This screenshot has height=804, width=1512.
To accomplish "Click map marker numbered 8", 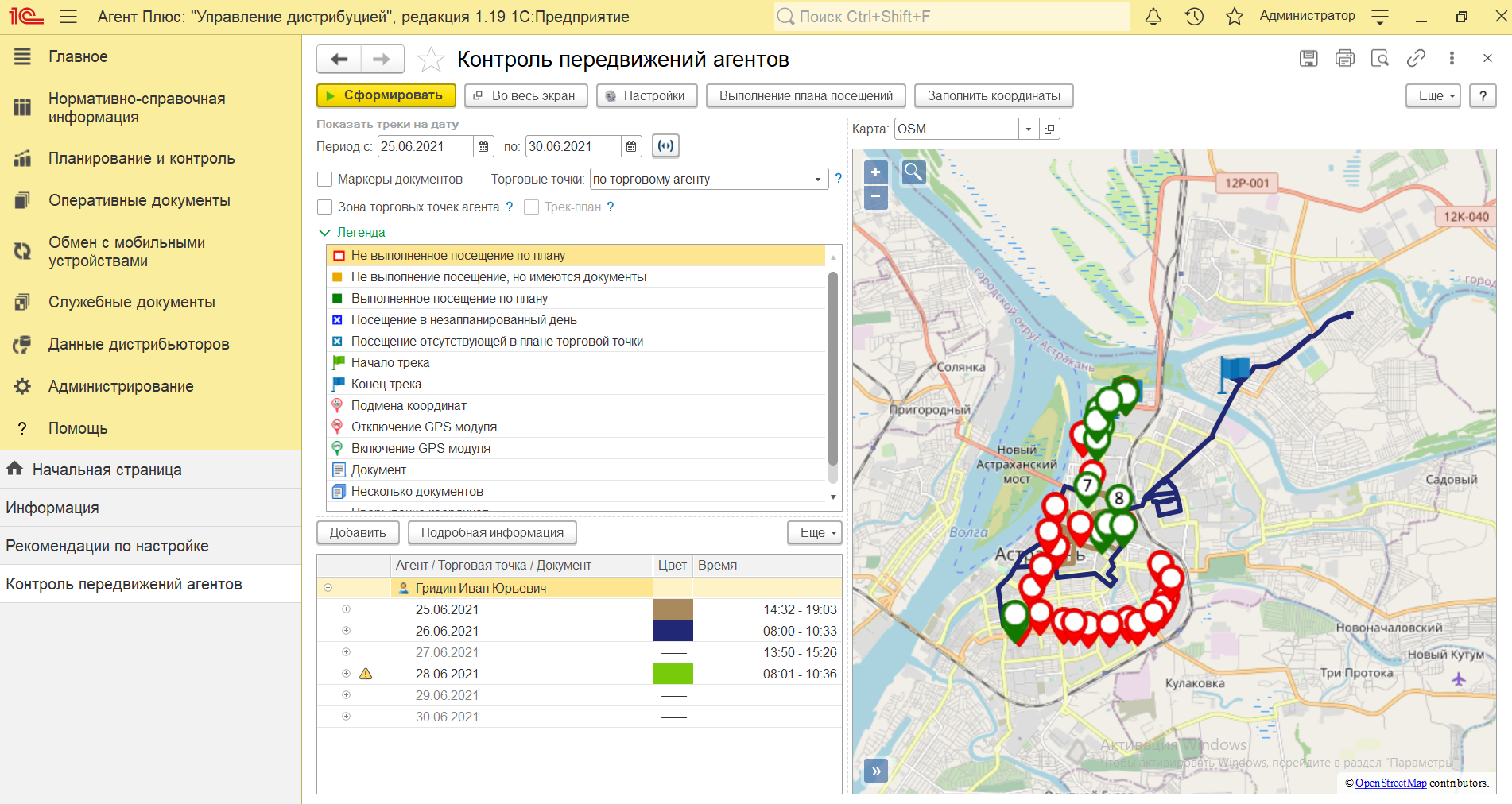I will (1118, 499).
